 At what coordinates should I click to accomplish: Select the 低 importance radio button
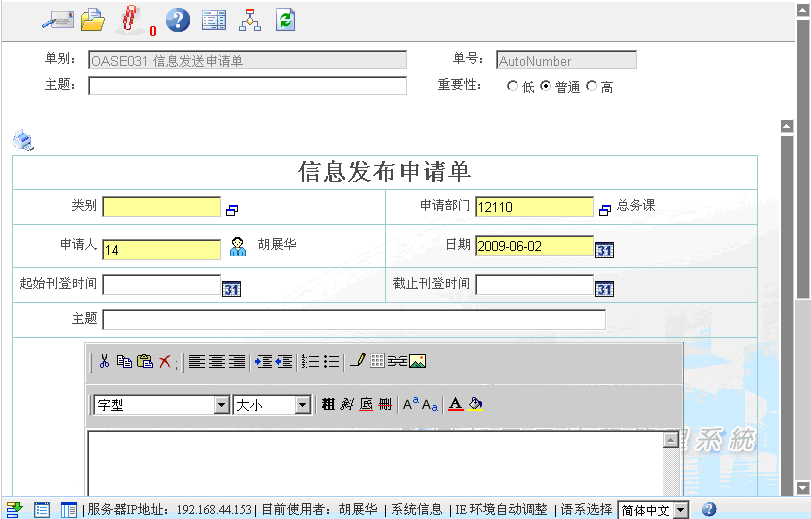click(513, 87)
